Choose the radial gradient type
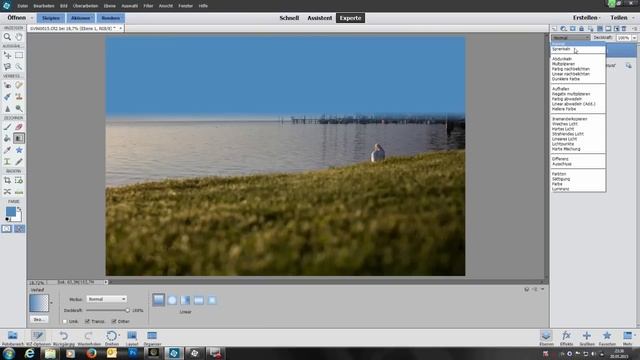 [x=172, y=300]
